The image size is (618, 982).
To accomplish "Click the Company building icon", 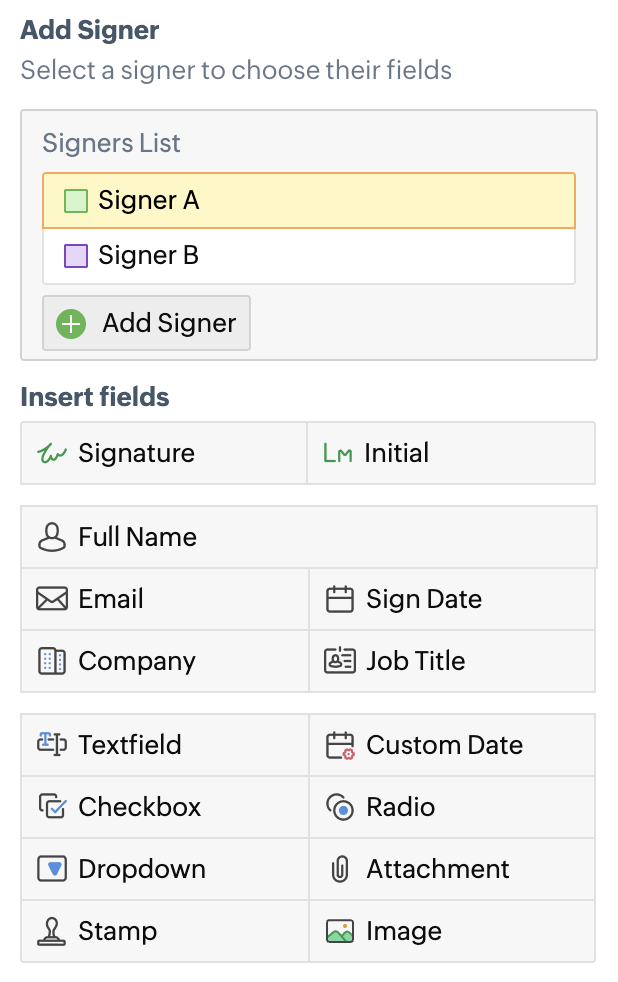I will [x=51, y=661].
